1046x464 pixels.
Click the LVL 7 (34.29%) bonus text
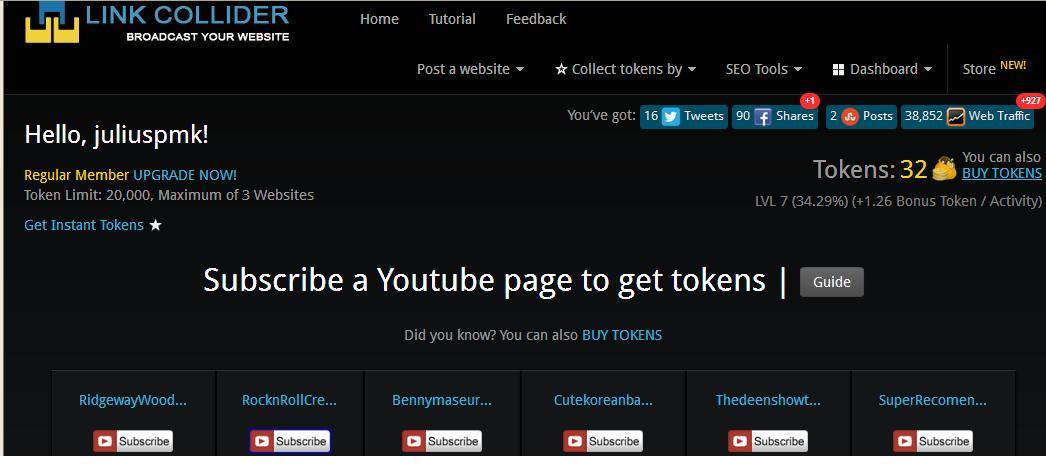[898, 201]
